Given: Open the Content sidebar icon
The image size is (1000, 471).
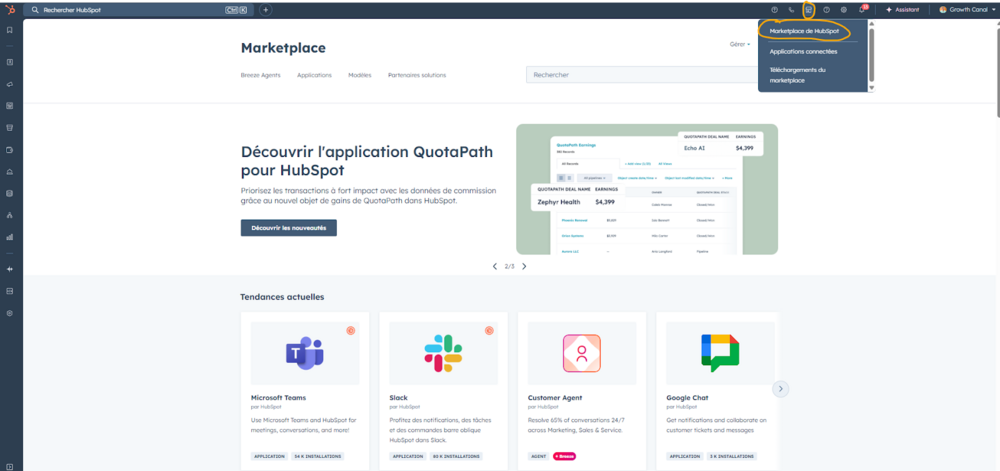Looking at the screenshot, I should (x=10, y=106).
